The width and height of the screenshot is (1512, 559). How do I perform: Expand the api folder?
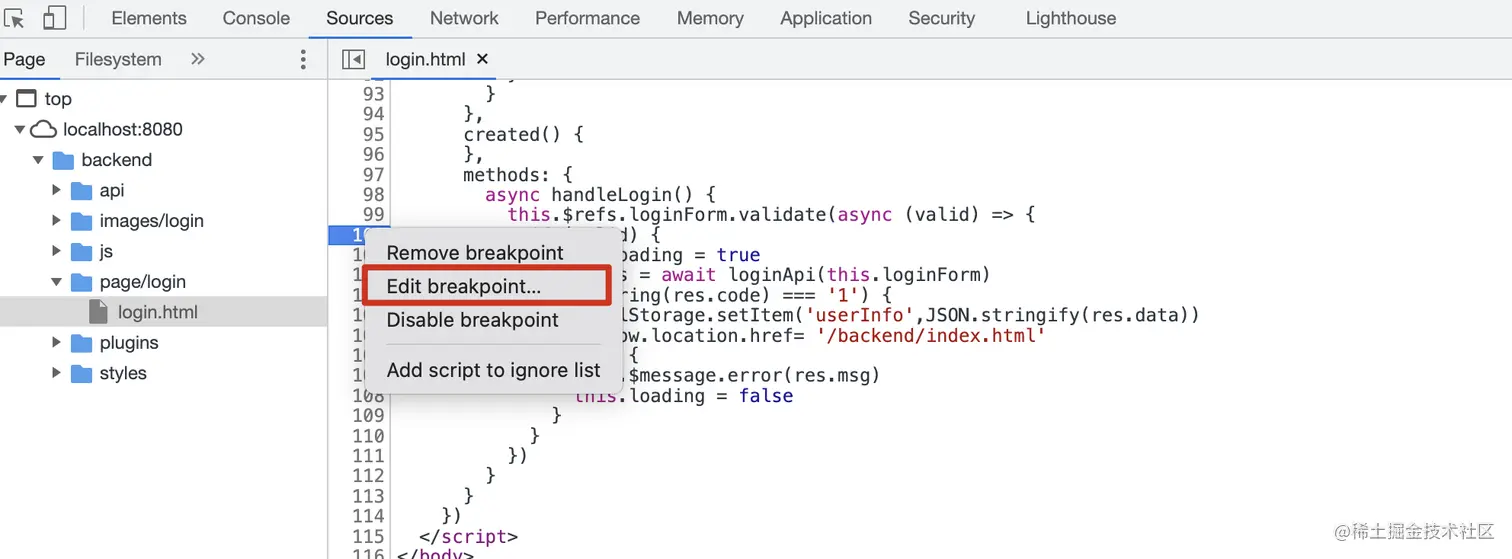coord(57,190)
